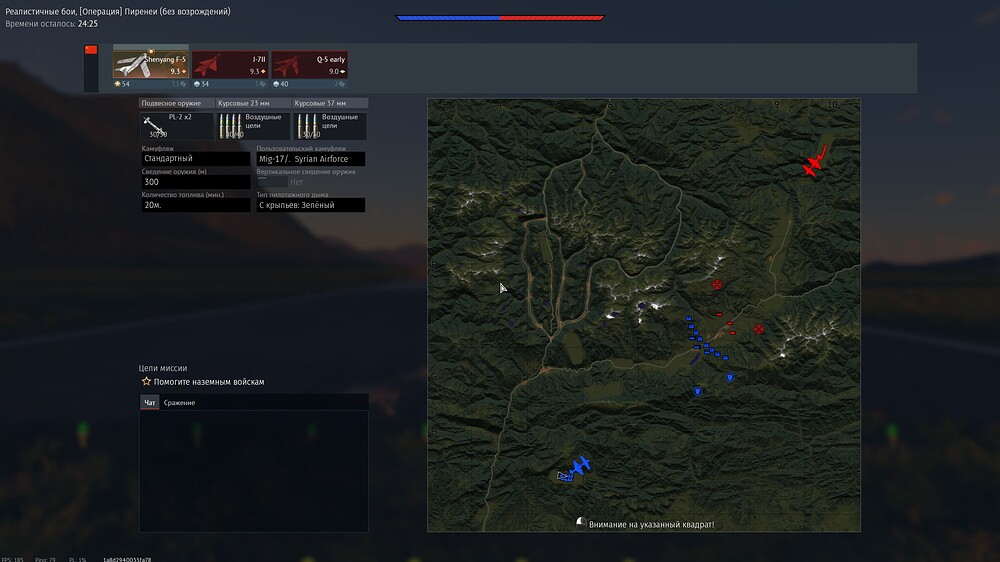The image size is (1000, 562).
Task: Click the 23 mm shell belt icon
Action: (230, 126)
